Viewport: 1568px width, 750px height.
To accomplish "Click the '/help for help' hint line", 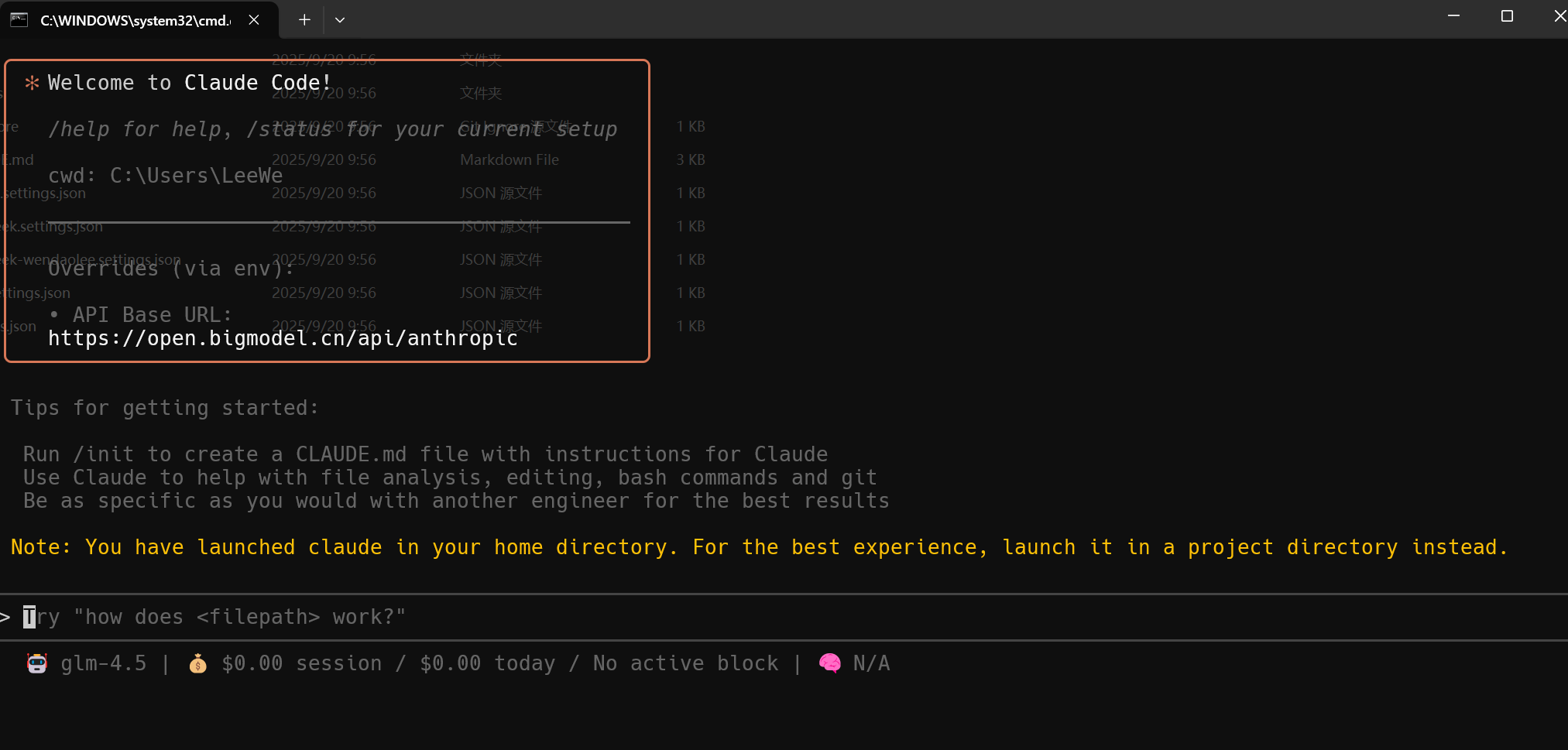I will [333, 129].
